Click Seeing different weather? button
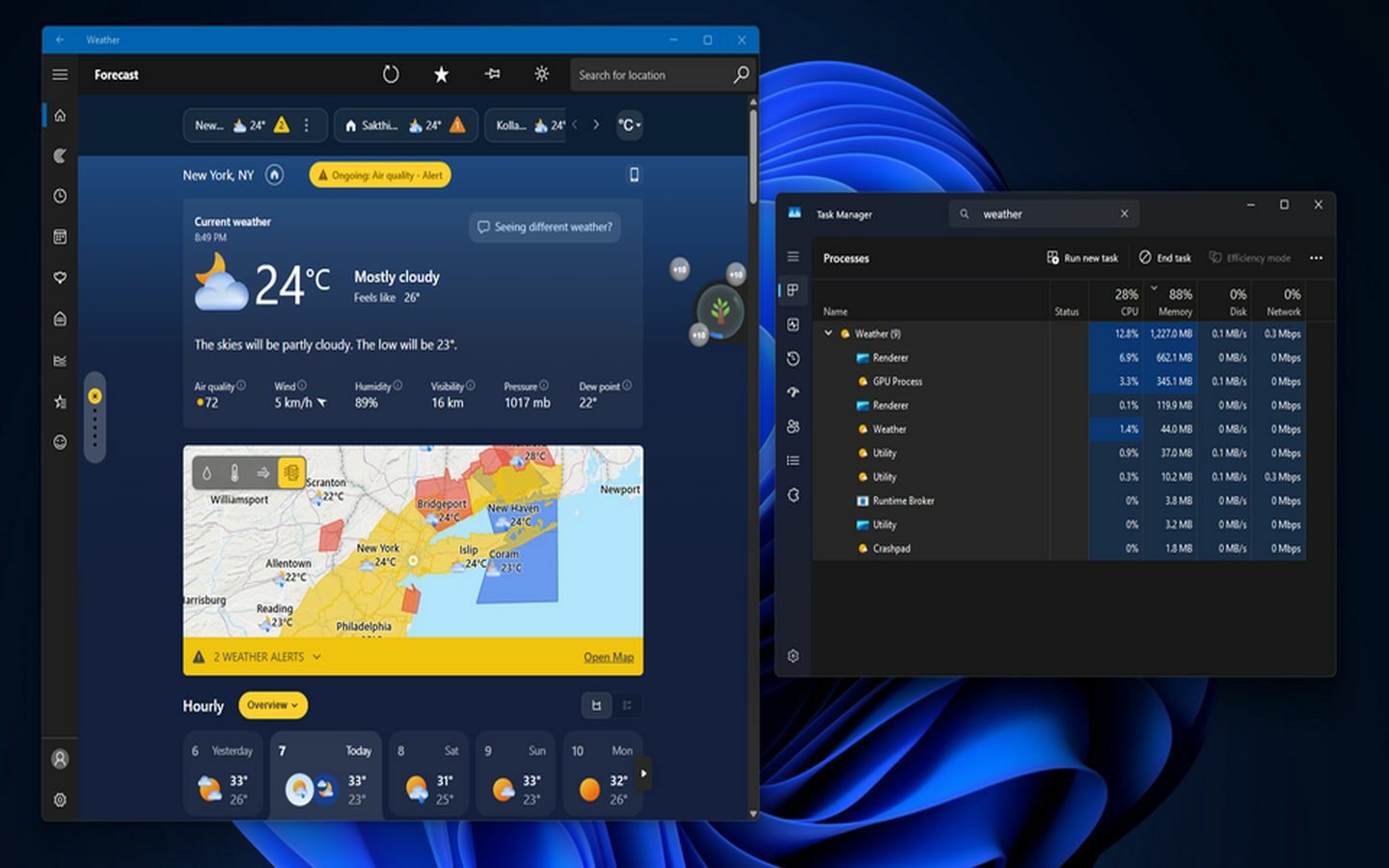The image size is (1389, 868). coord(544,227)
